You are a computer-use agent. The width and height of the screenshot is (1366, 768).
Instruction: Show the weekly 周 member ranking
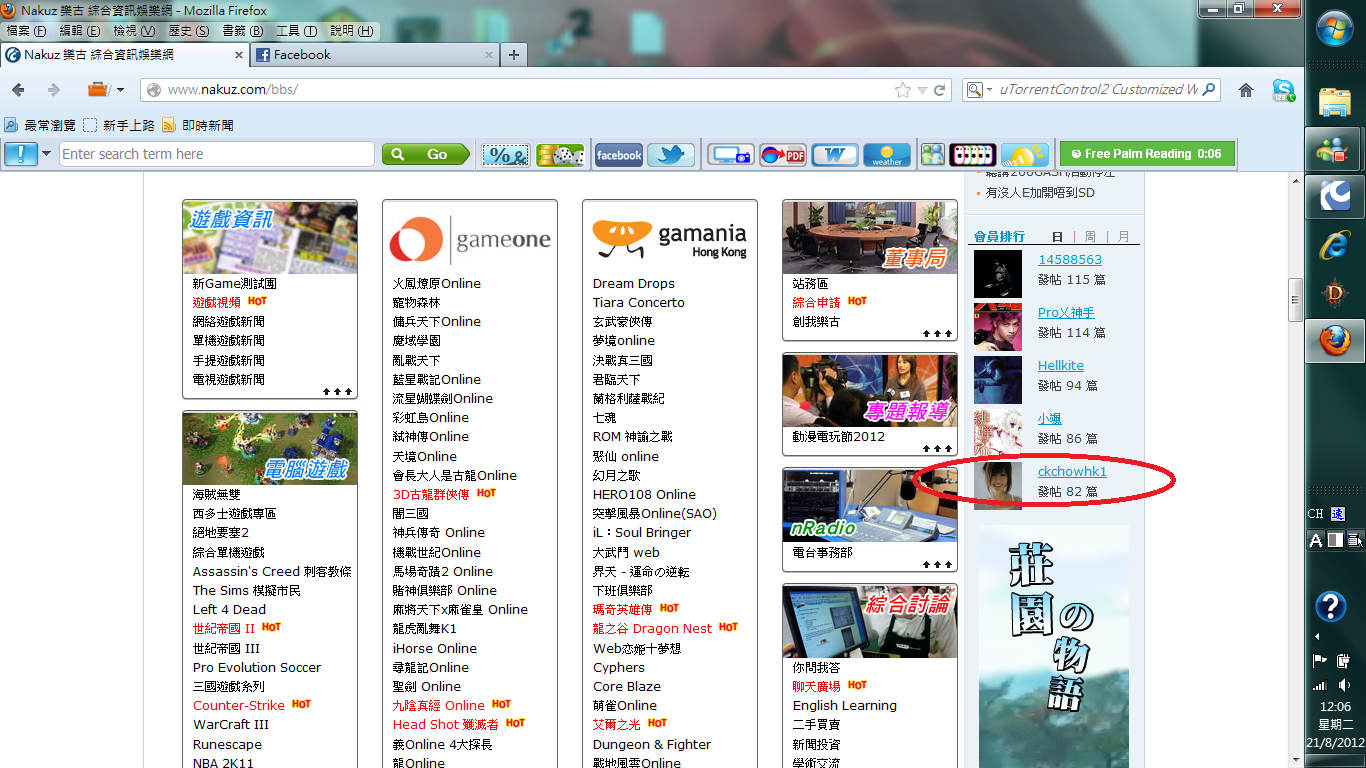[x=1090, y=237]
